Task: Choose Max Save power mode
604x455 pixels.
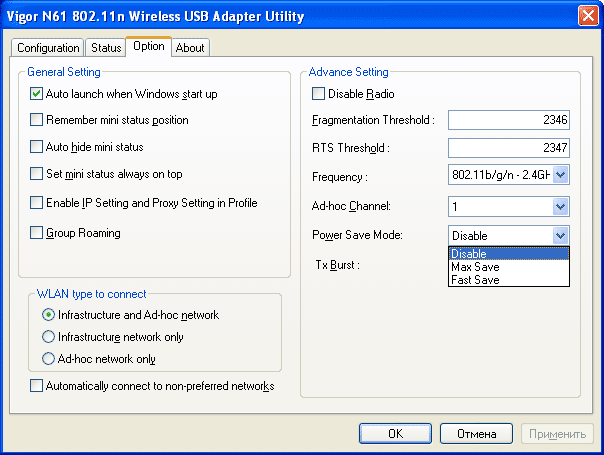Action: click(x=508, y=267)
